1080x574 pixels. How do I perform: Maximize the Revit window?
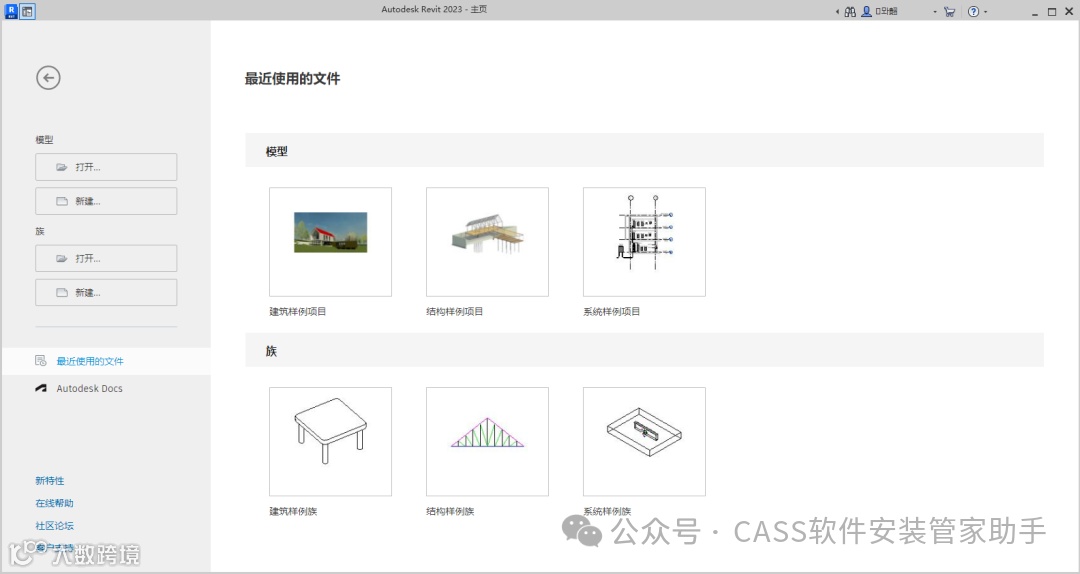click(1052, 12)
